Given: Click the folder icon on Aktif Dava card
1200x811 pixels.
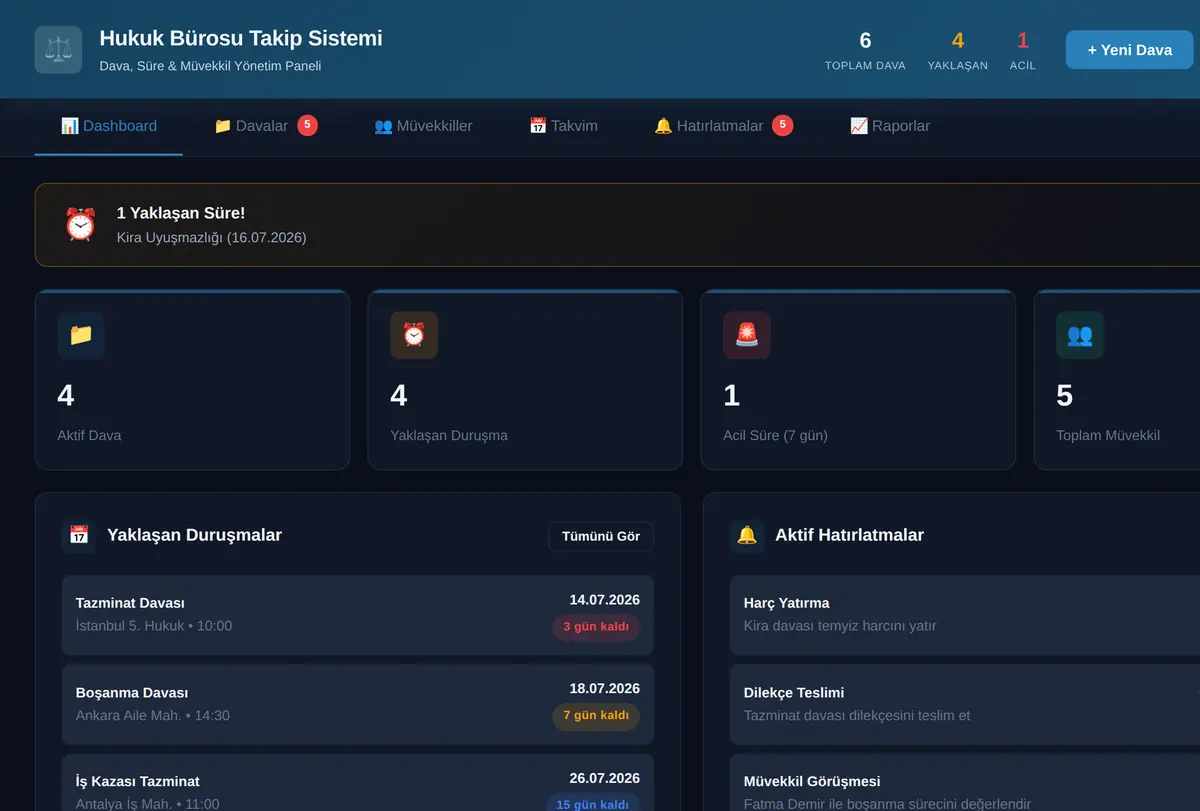Looking at the screenshot, I should (81, 335).
